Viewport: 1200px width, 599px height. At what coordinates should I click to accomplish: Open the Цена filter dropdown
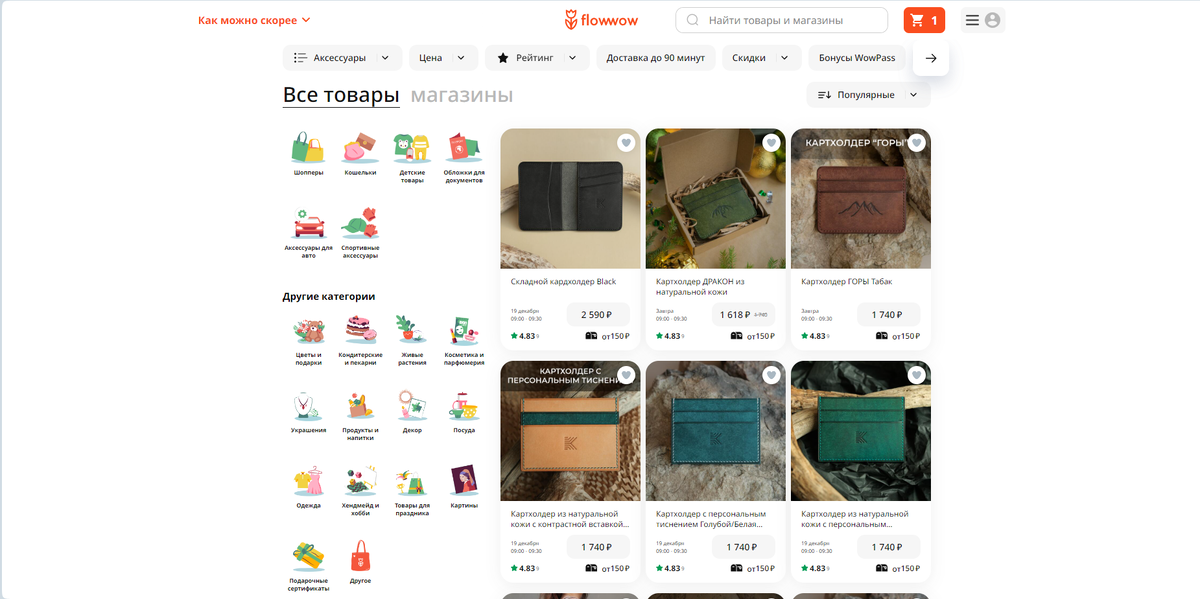(442, 58)
